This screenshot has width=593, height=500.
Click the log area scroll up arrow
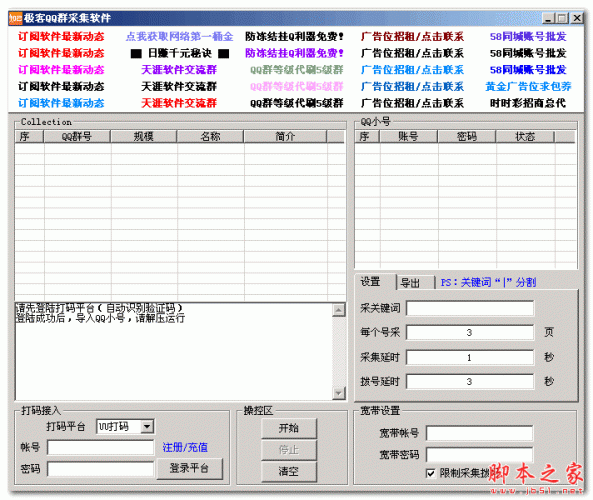(338, 311)
